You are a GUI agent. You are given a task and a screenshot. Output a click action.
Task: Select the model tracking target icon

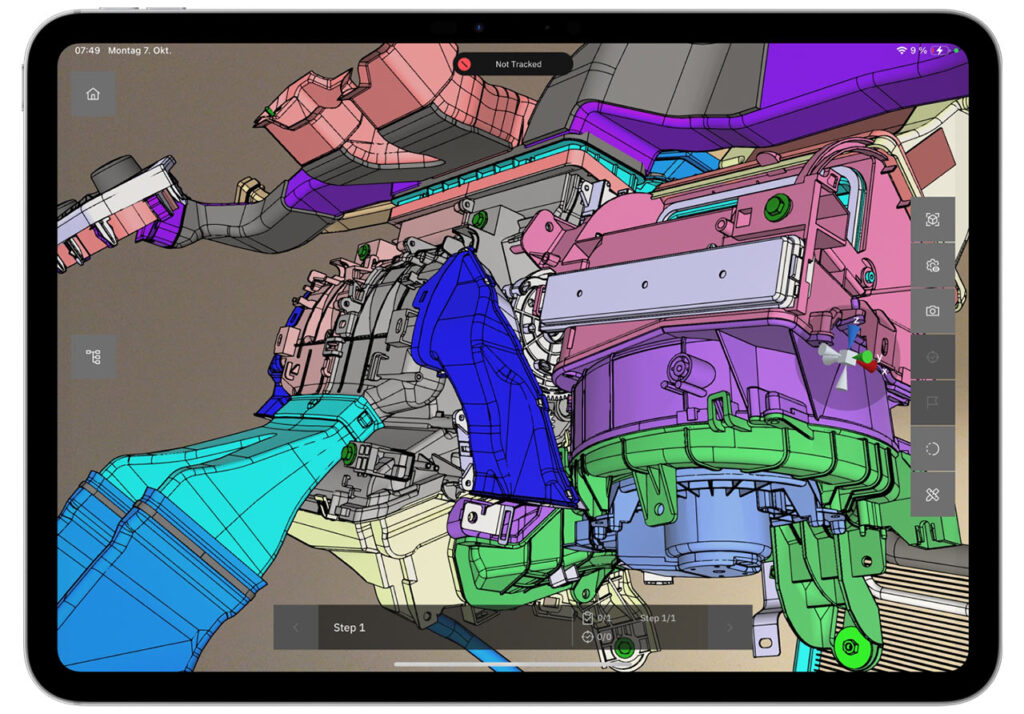[x=932, y=219]
